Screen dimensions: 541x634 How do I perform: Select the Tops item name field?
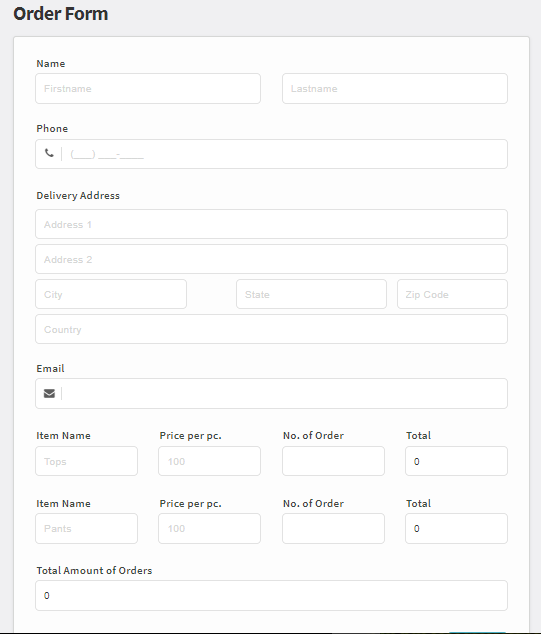pyautogui.click(x=87, y=461)
